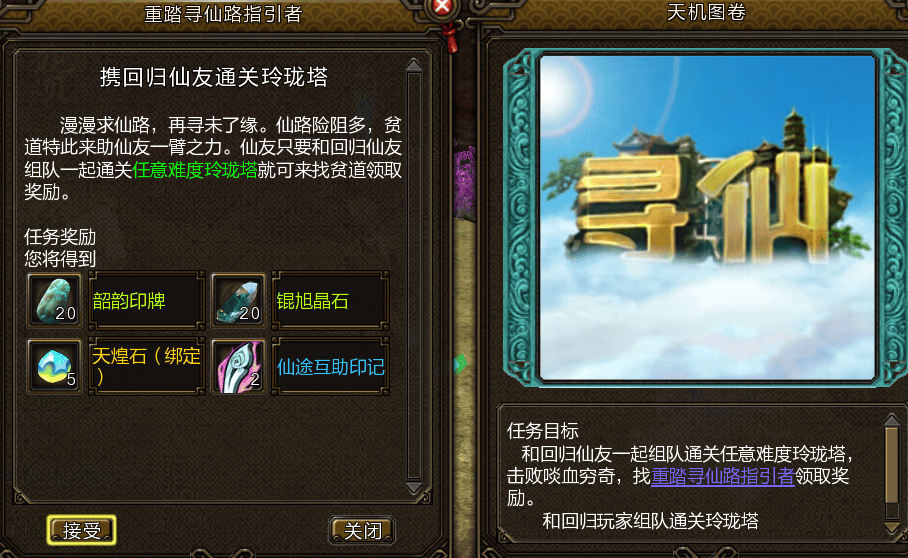Click the 仙途互助印记 reward name label

click(331, 367)
